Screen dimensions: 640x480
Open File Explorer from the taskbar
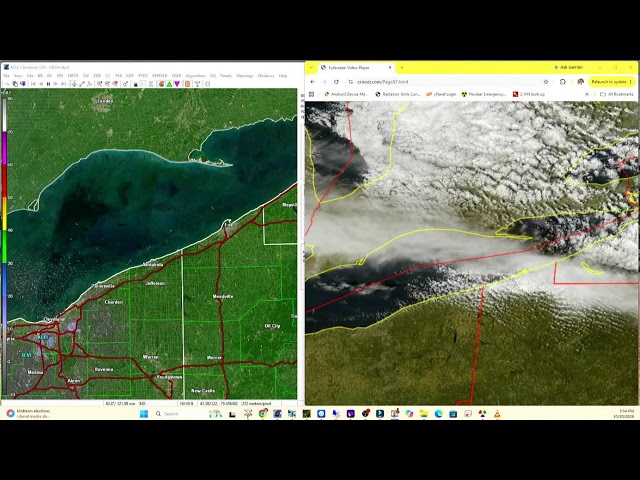pyautogui.click(x=424, y=414)
